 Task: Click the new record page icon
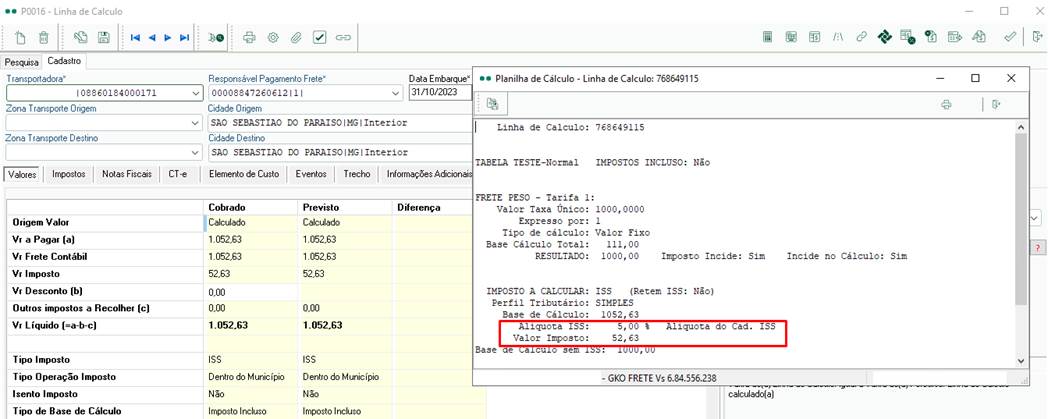coord(20,37)
